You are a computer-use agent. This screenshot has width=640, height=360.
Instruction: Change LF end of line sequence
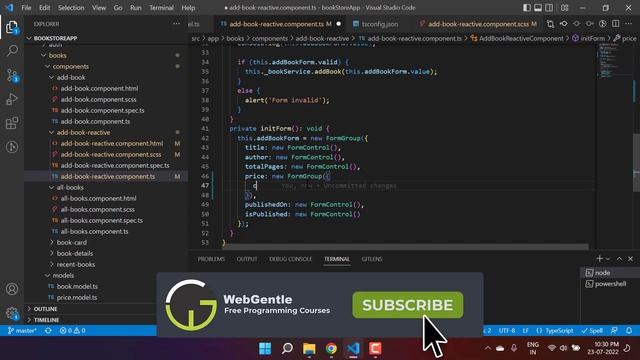point(525,331)
